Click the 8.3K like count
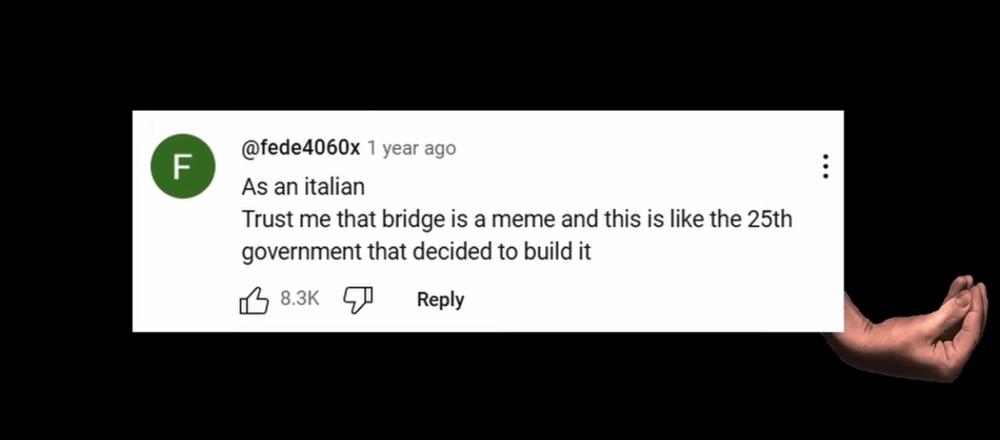 coord(300,298)
